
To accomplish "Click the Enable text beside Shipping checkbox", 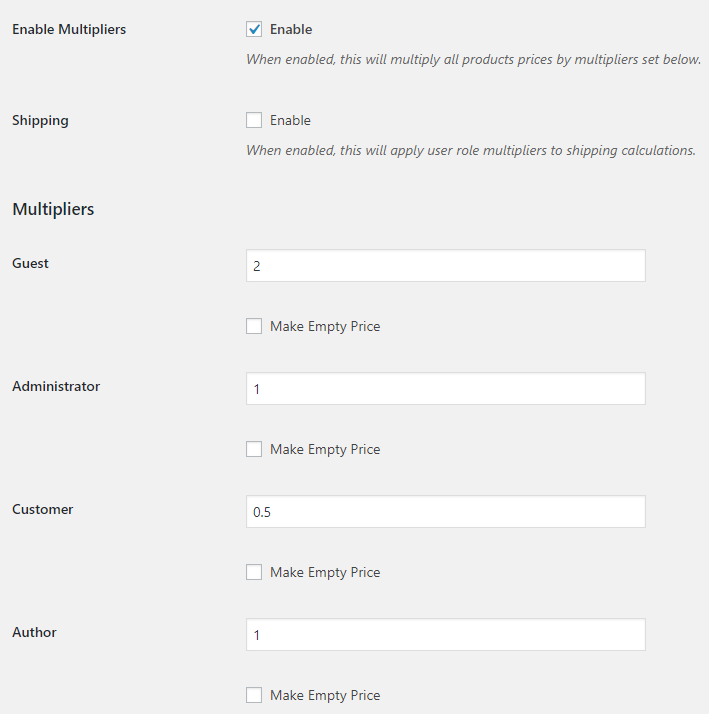I will click(290, 120).
